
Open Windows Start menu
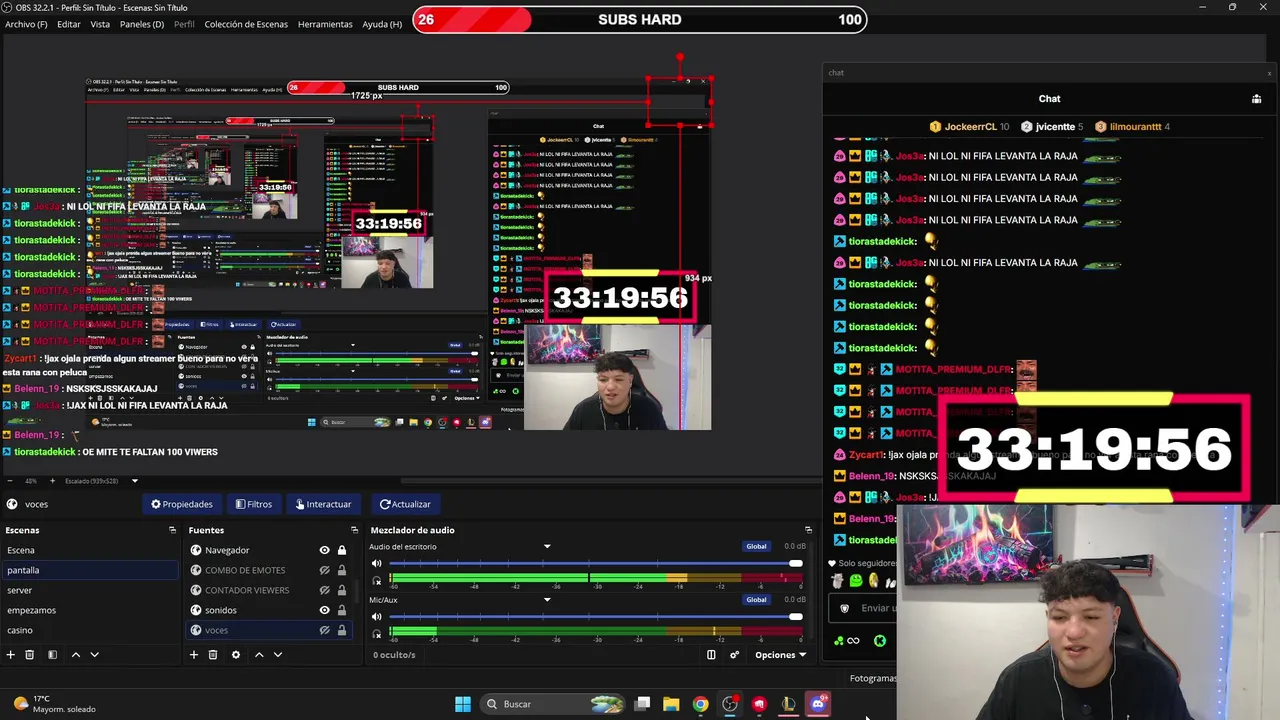[463, 704]
